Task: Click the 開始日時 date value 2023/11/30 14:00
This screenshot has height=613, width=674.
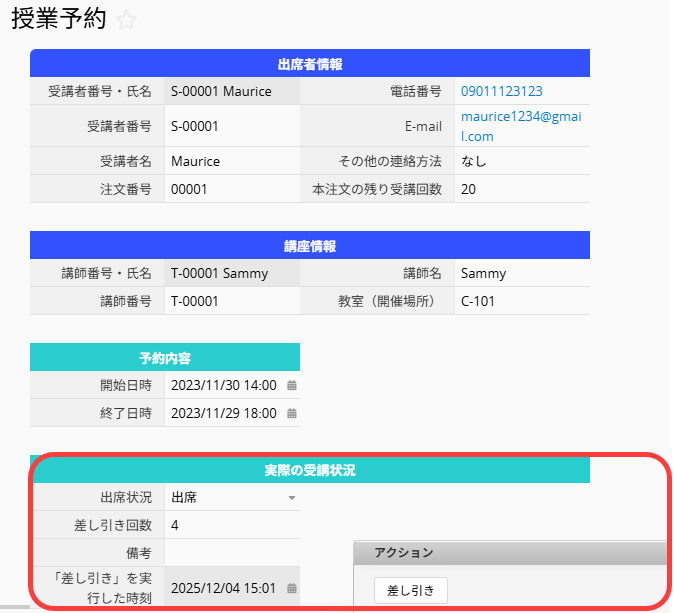Action: 224,385
